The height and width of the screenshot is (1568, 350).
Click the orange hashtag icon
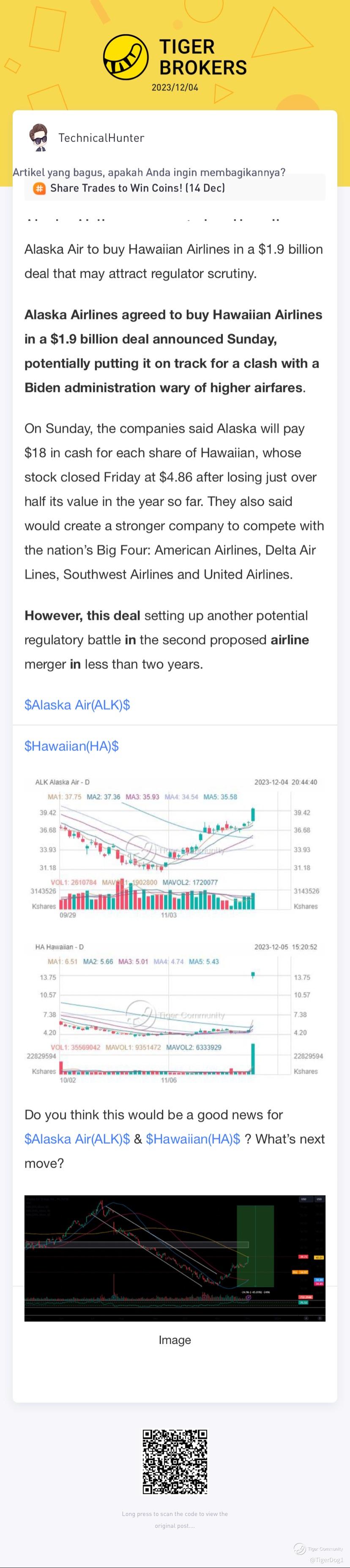tap(38, 188)
